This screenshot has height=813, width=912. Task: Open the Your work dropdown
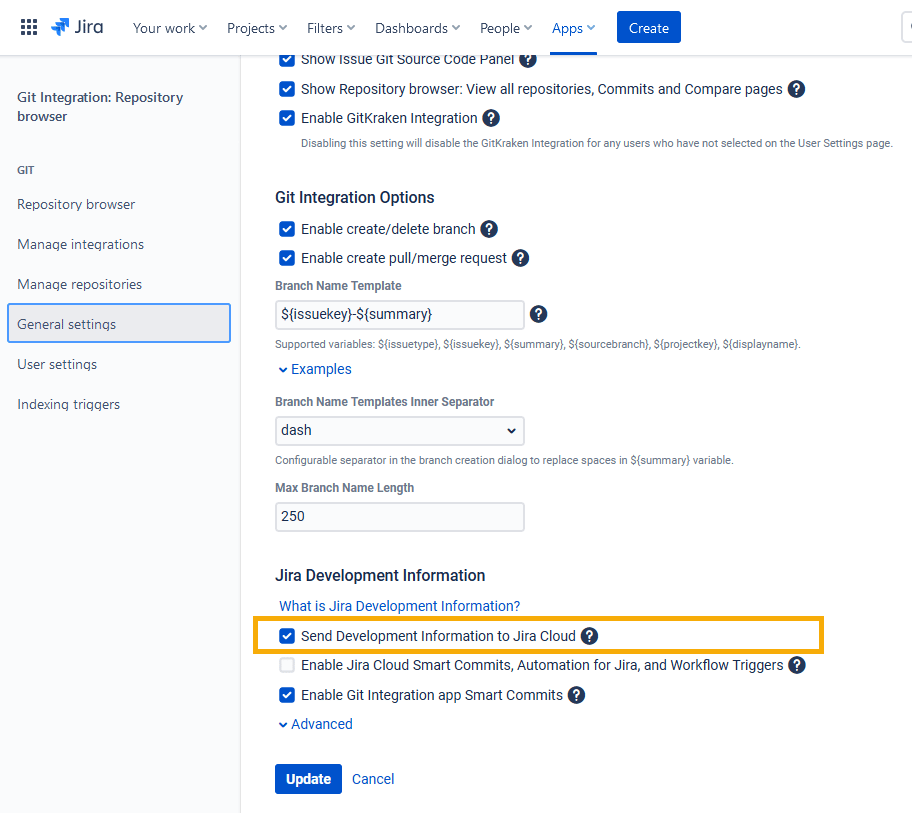169,28
